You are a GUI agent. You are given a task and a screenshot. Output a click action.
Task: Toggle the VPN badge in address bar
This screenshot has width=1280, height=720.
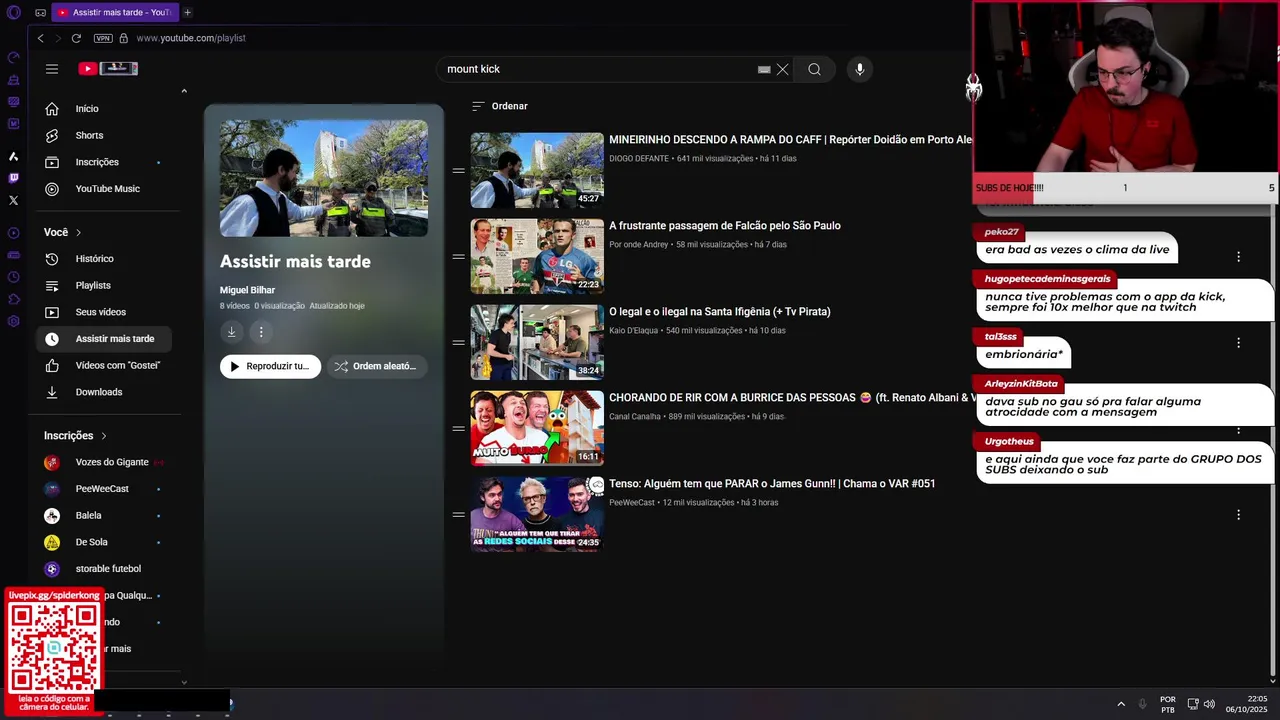click(103, 38)
